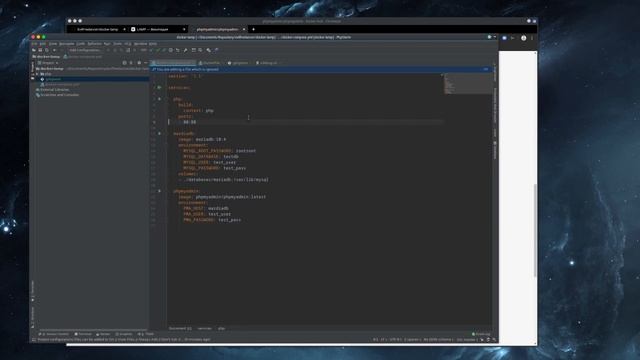This screenshot has height=360, width=640.
Task: Switch to the xdebug.ini editor tab
Action: click(267, 63)
